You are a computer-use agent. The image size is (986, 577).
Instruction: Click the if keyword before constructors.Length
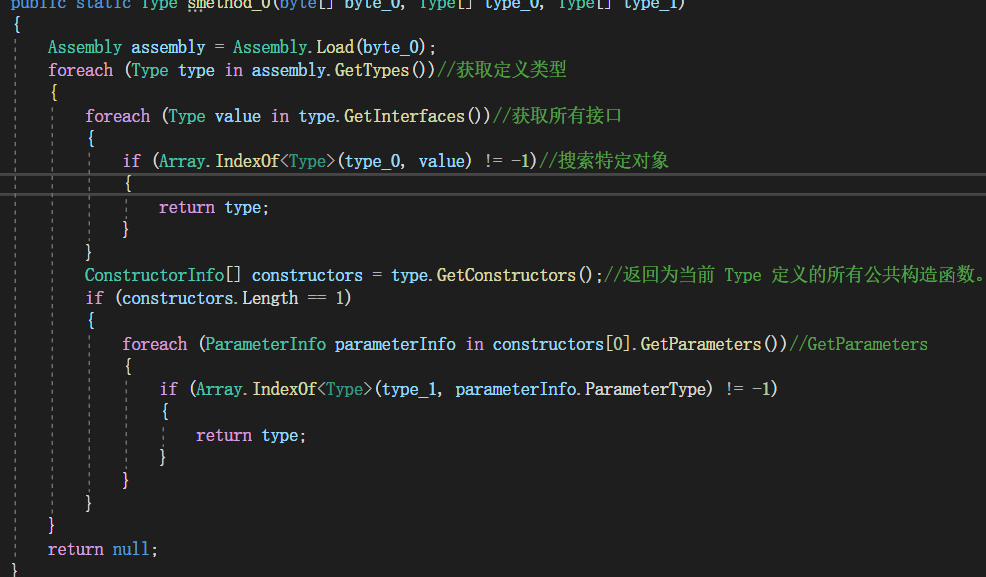tap(94, 298)
